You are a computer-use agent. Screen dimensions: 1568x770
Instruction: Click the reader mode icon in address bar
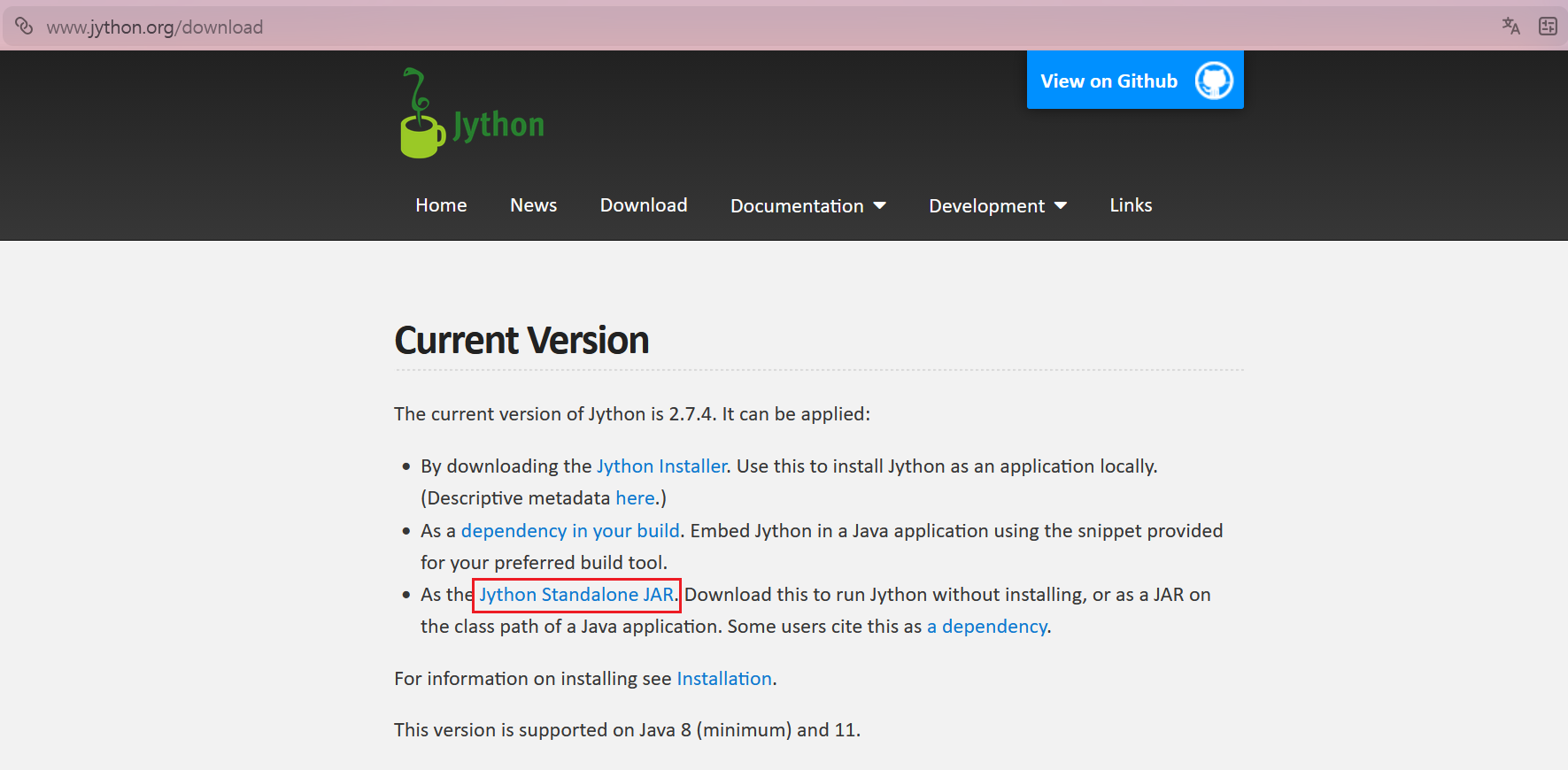click(x=1548, y=27)
